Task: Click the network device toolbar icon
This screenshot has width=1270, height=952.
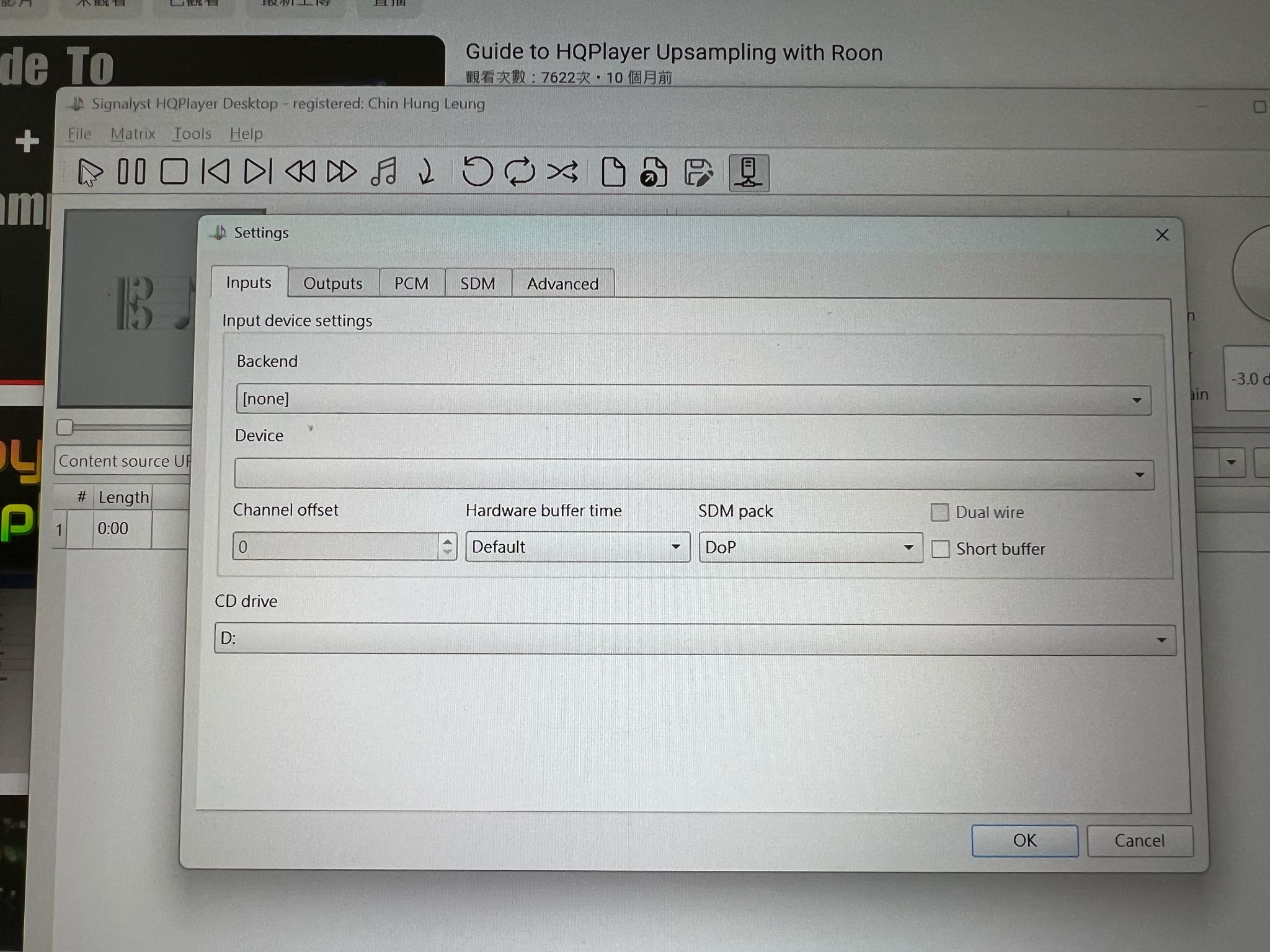Action: (749, 172)
